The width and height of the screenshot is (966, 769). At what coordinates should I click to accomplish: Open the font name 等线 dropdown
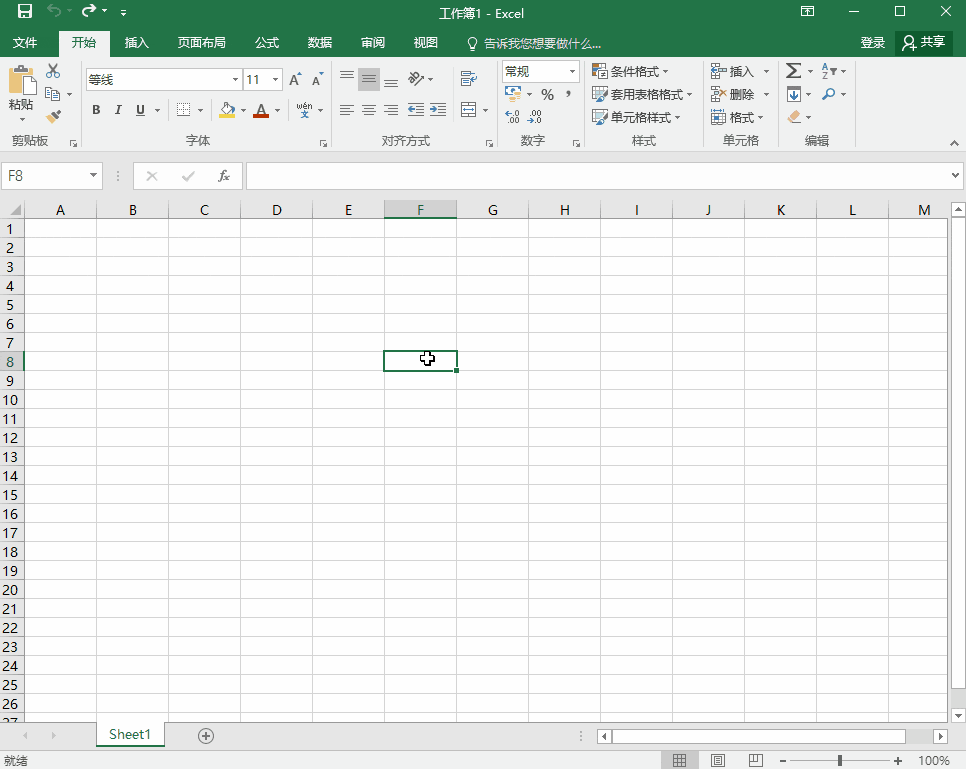tap(235, 79)
